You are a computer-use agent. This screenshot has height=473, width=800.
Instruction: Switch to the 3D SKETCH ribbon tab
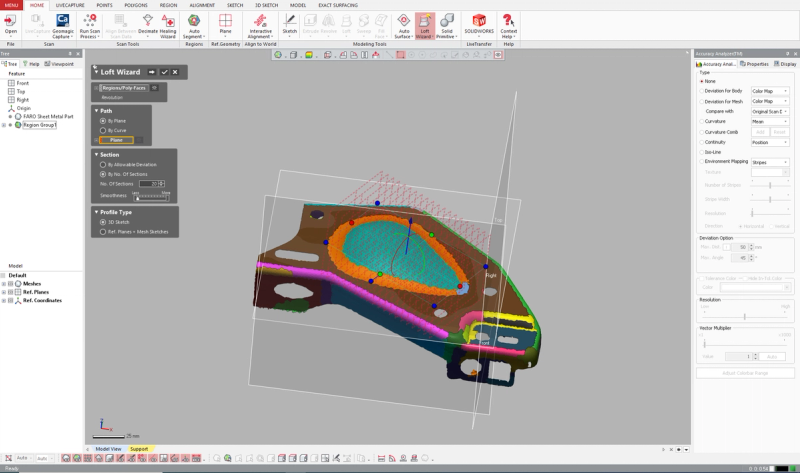point(266,5)
